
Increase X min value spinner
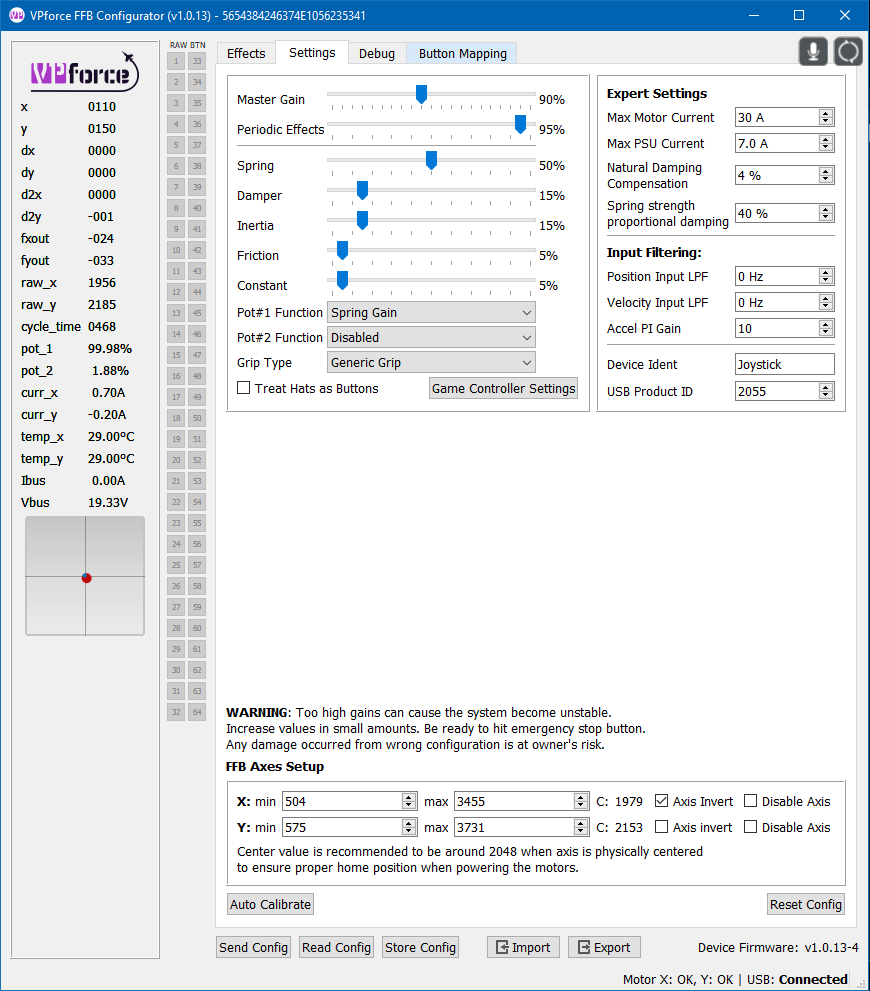point(409,797)
